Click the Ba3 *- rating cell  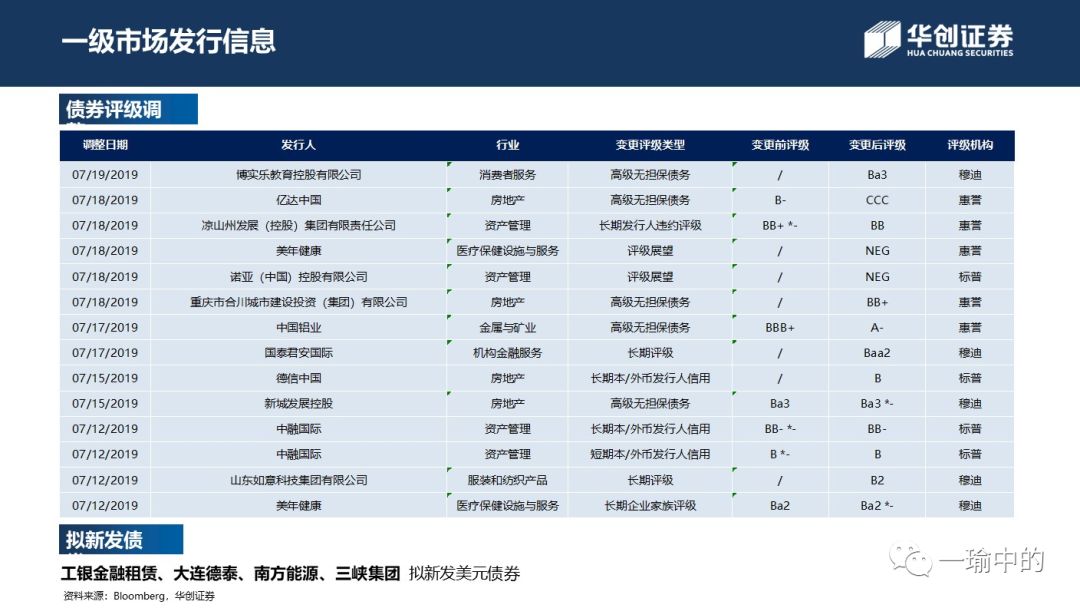(877, 403)
